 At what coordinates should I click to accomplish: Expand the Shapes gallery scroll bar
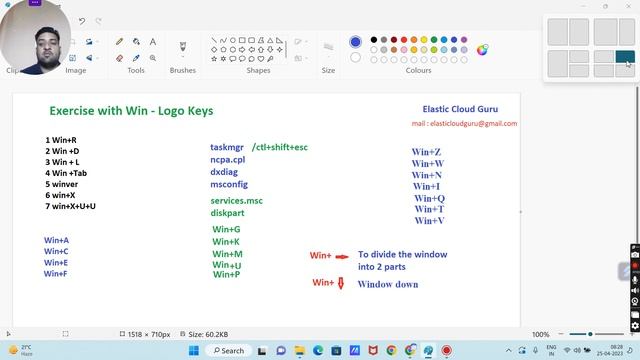click(286, 49)
